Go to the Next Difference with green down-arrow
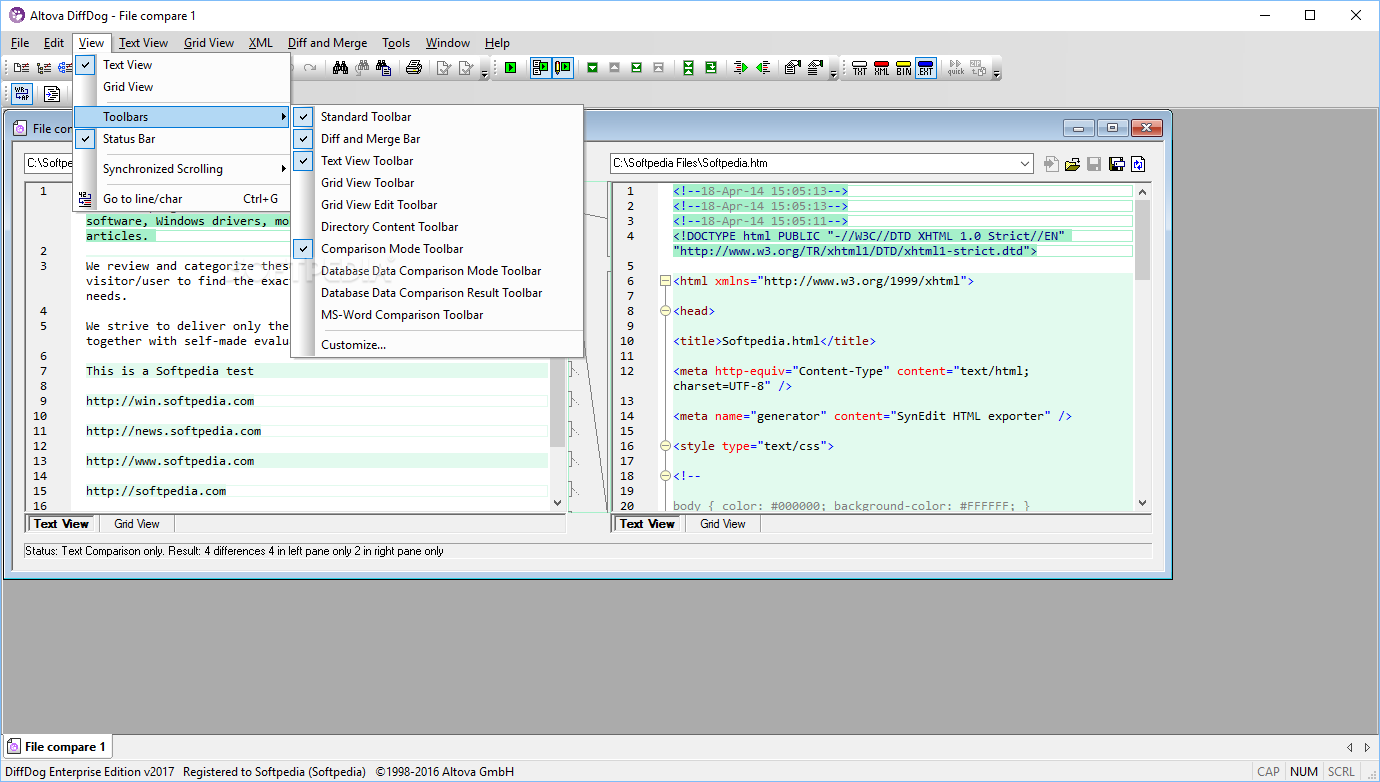Viewport: 1380px width, 782px height. click(x=592, y=68)
